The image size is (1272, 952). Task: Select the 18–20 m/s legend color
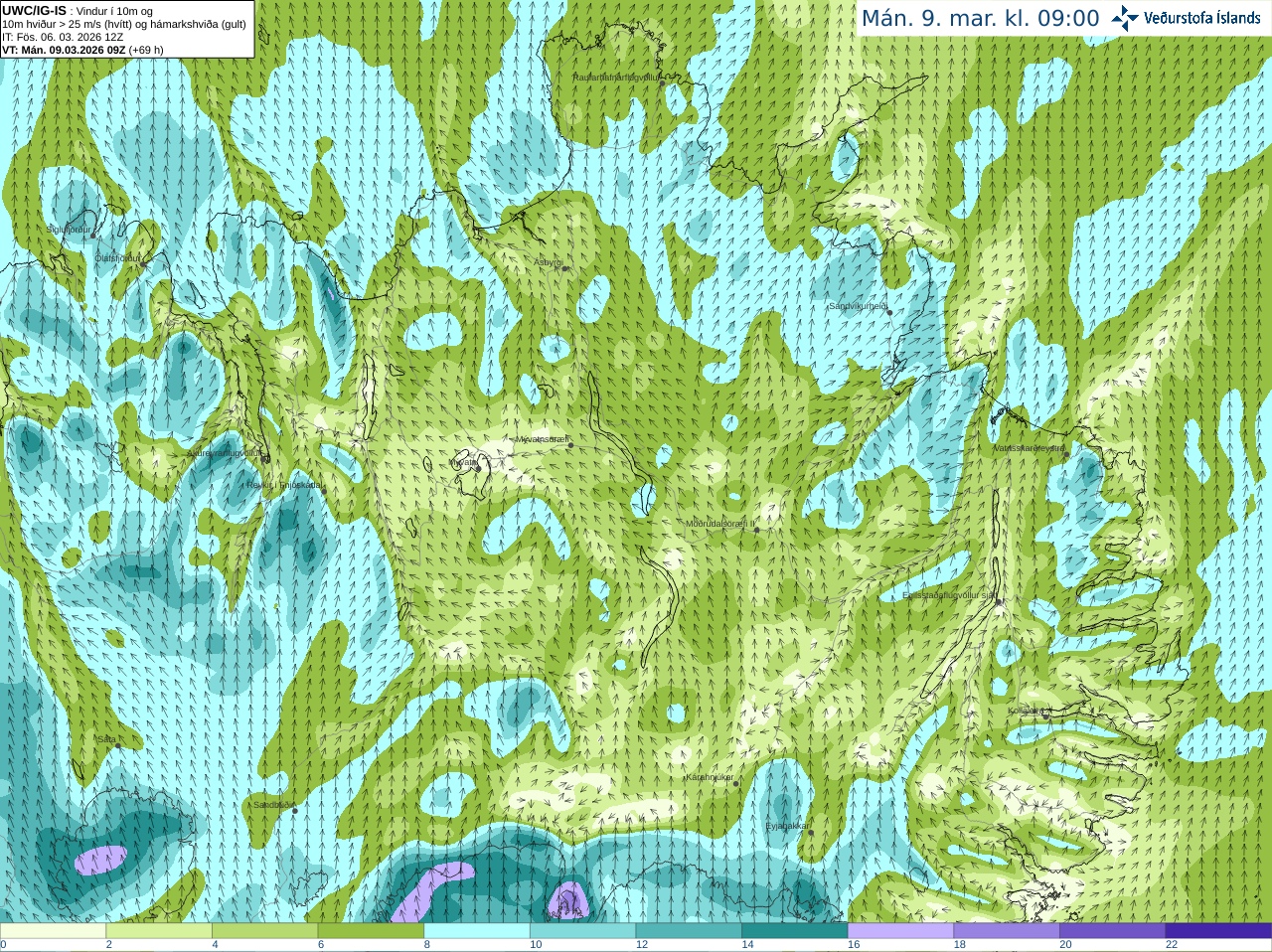pos(1007,931)
